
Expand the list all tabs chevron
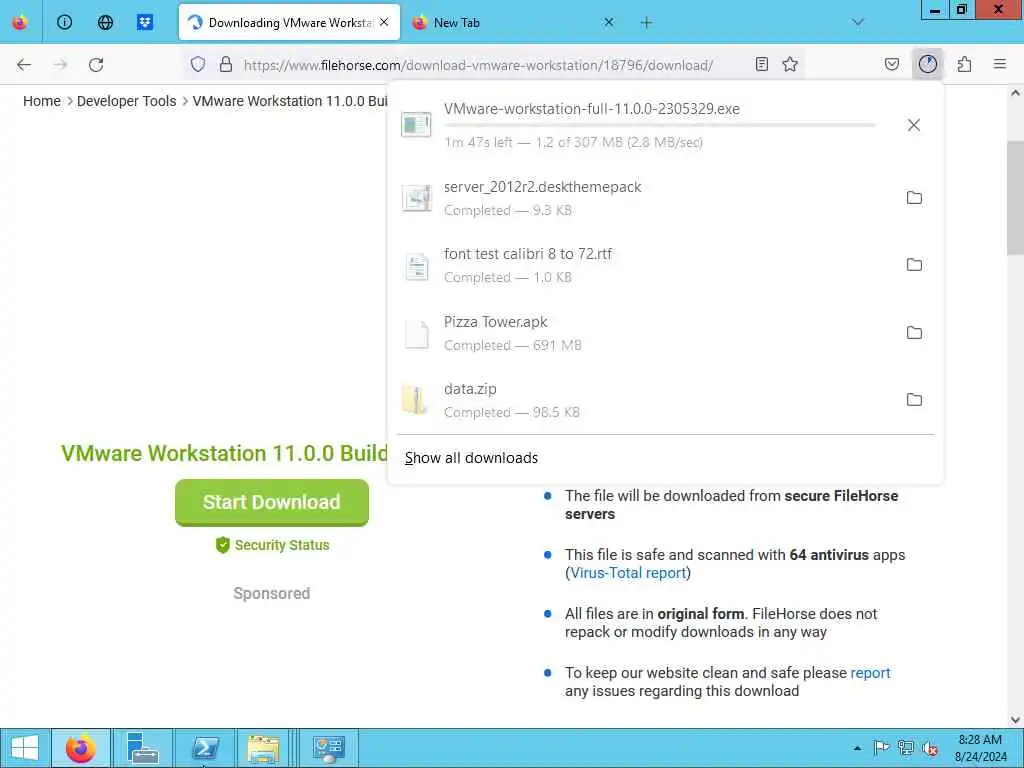pos(857,22)
